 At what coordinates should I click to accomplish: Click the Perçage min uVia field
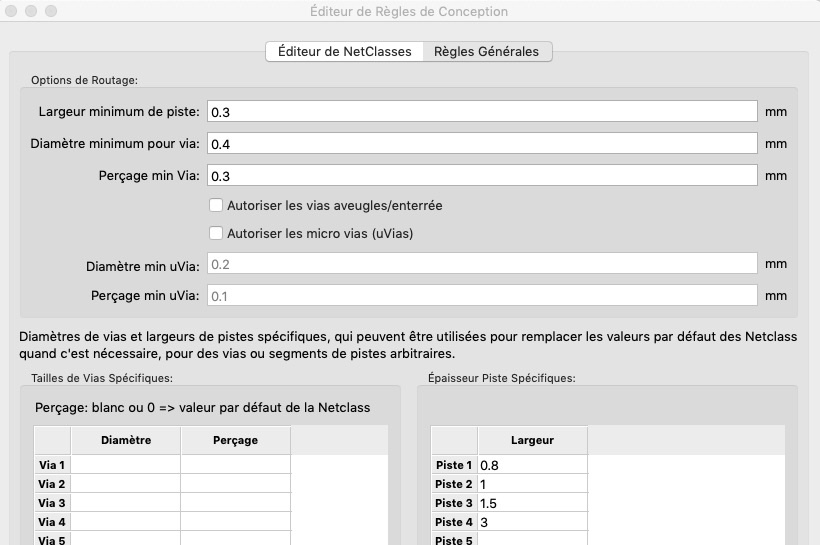pyautogui.click(x=481, y=296)
